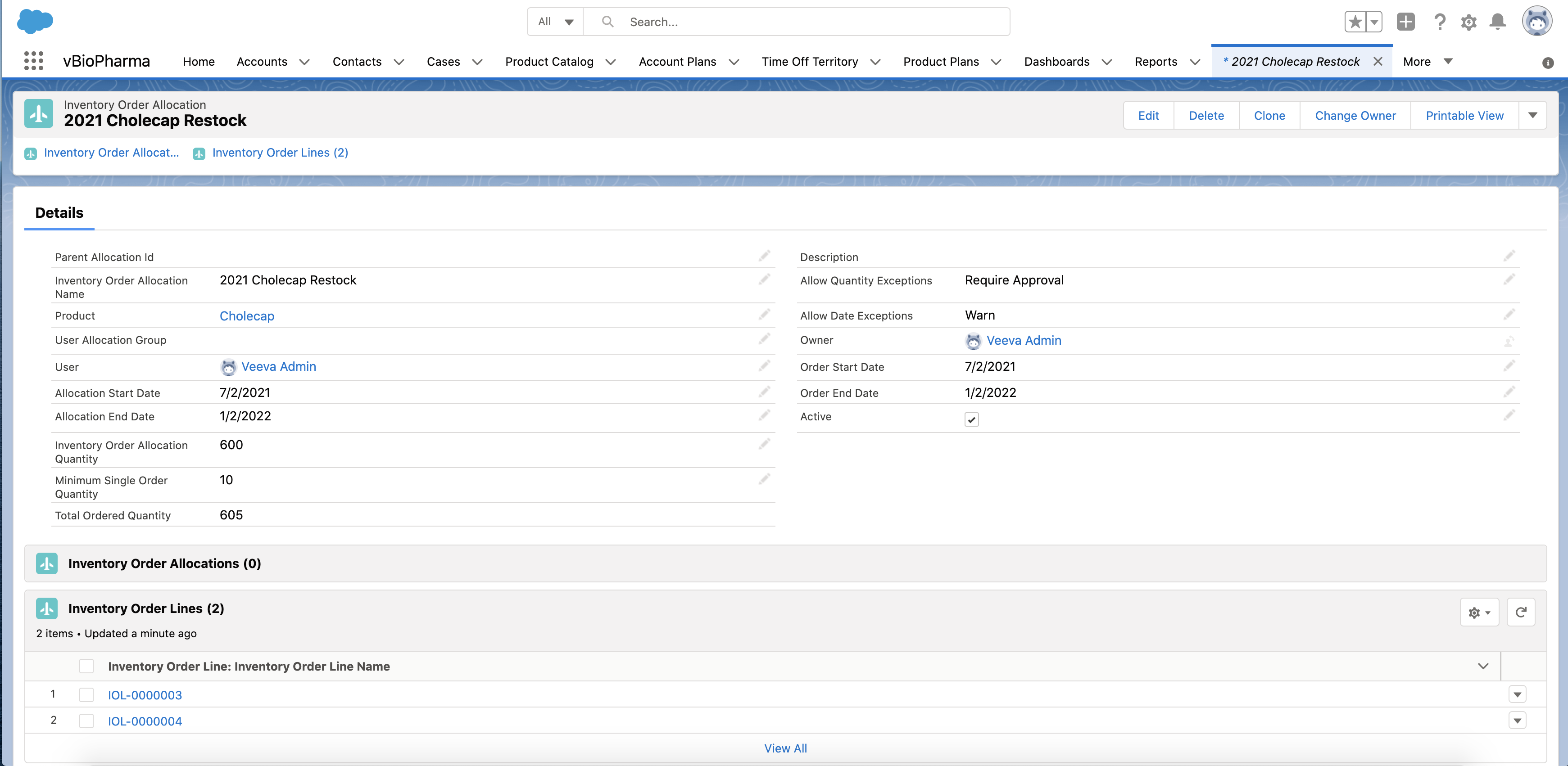The width and height of the screenshot is (1568, 766).
Task: Open the App Launcher grid icon
Action: (x=33, y=61)
